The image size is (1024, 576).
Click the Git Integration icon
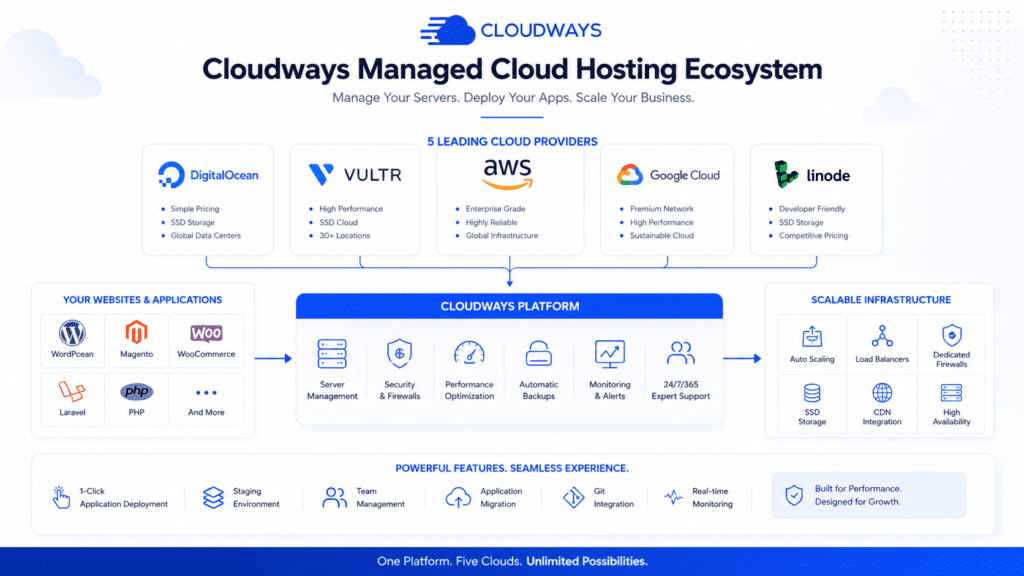pyautogui.click(x=573, y=497)
